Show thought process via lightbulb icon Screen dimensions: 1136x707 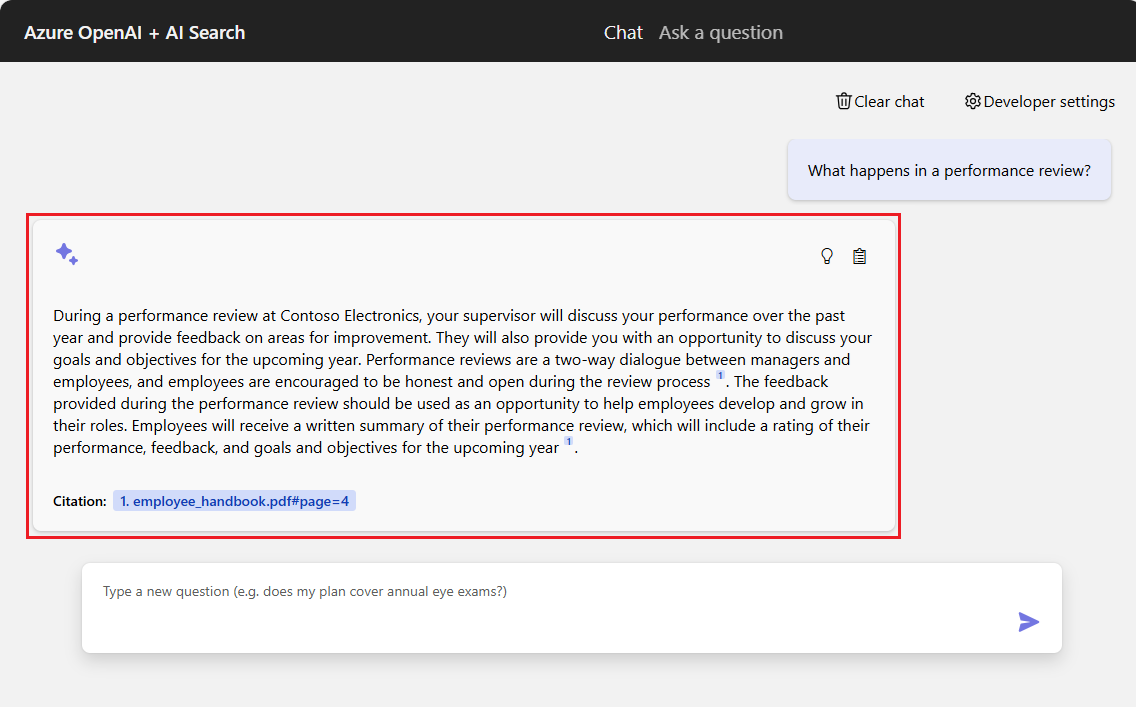(x=826, y=256)
